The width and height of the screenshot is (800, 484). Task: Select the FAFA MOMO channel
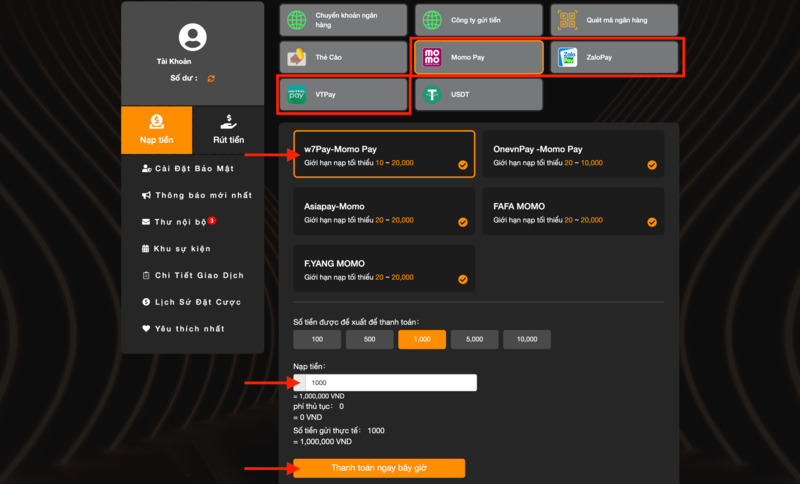click(573, 212)
